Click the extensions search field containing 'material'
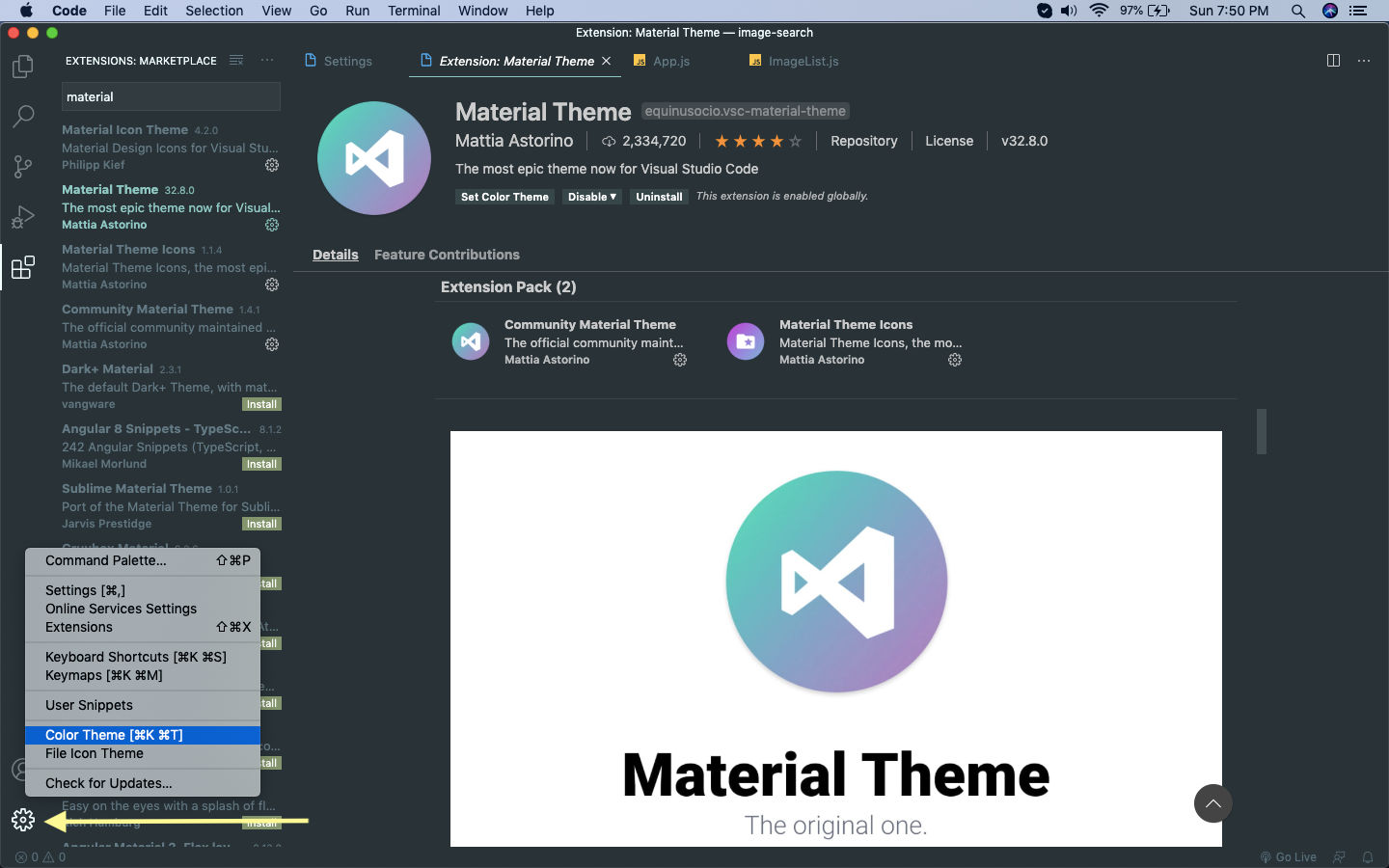 [x=171, y=96]
